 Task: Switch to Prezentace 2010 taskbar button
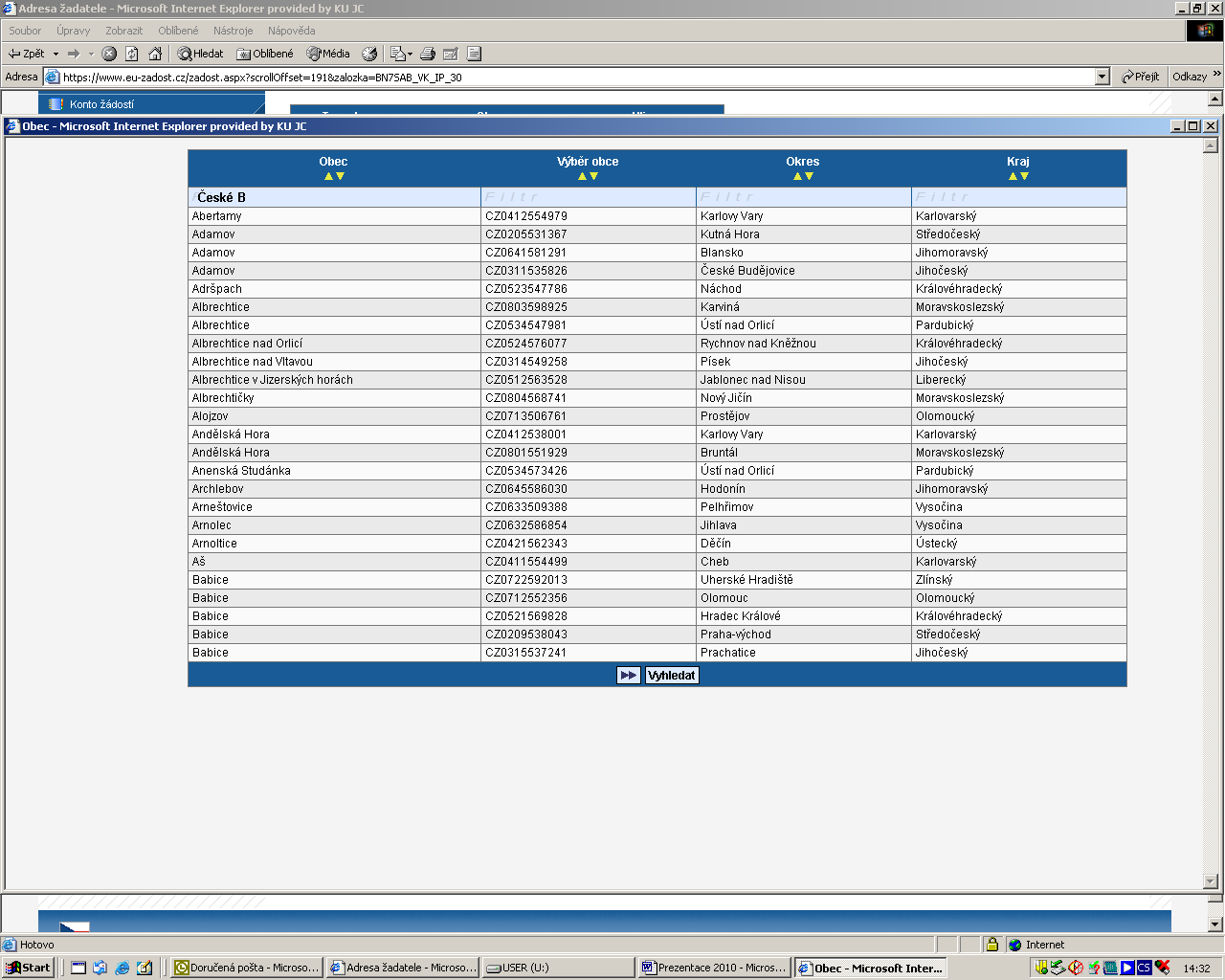[x=714, y=968]
